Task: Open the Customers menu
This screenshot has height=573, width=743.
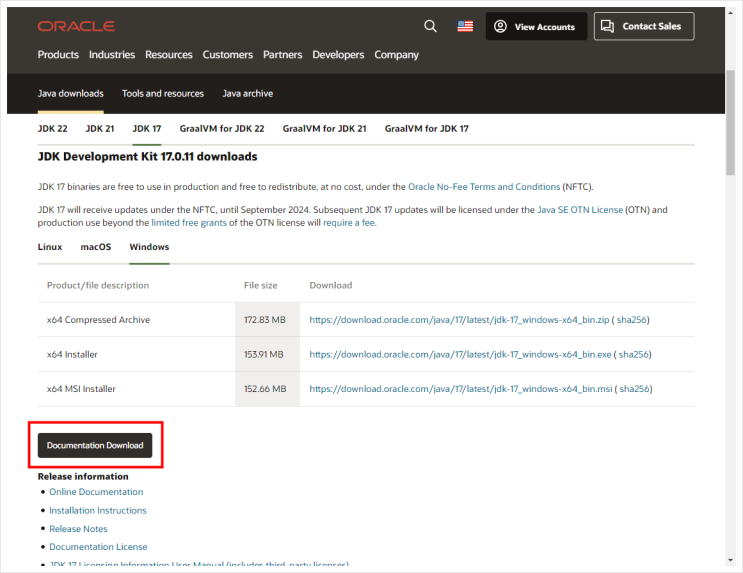Action: [x=228, y=55]
